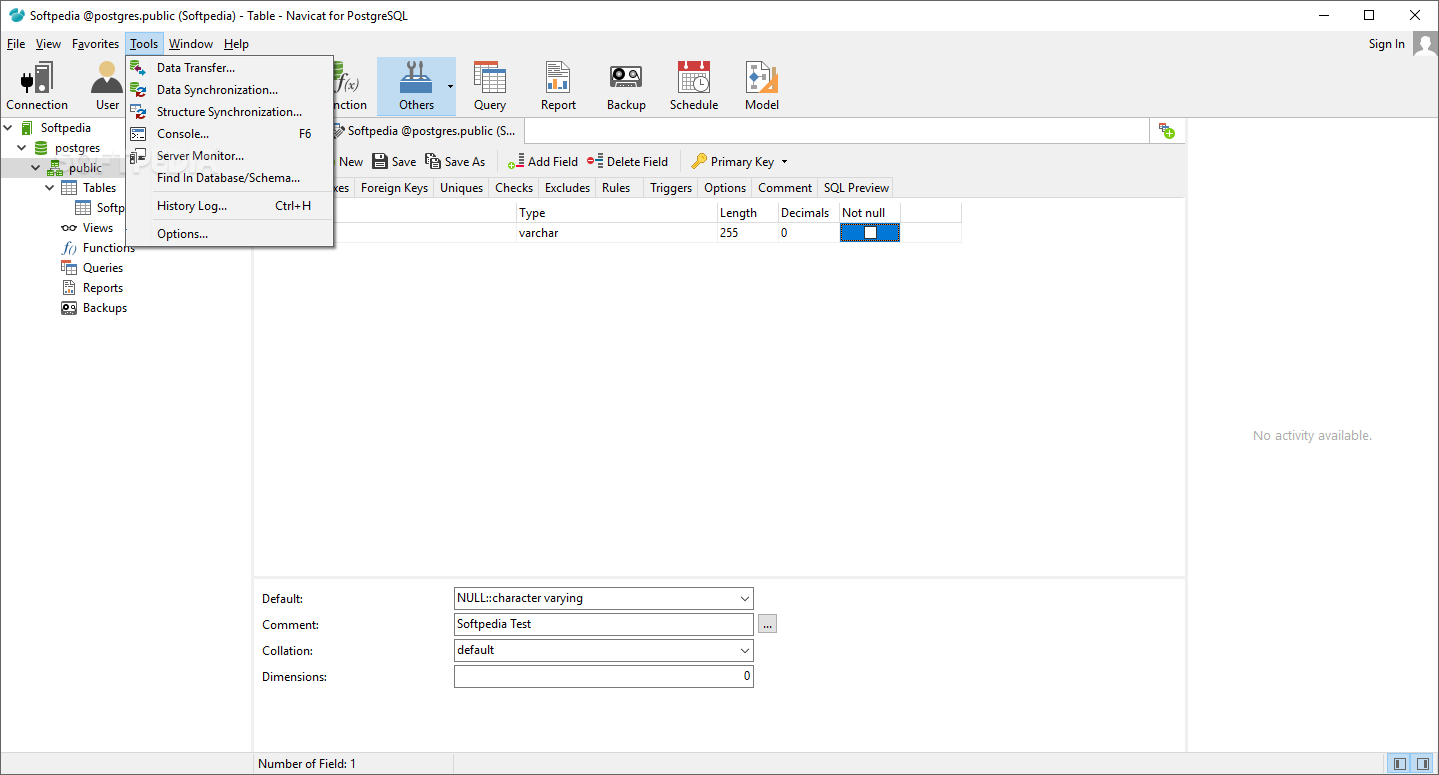1439x775 pixels.
Task: Collapse the postgres database node
Action: (22, 148)
